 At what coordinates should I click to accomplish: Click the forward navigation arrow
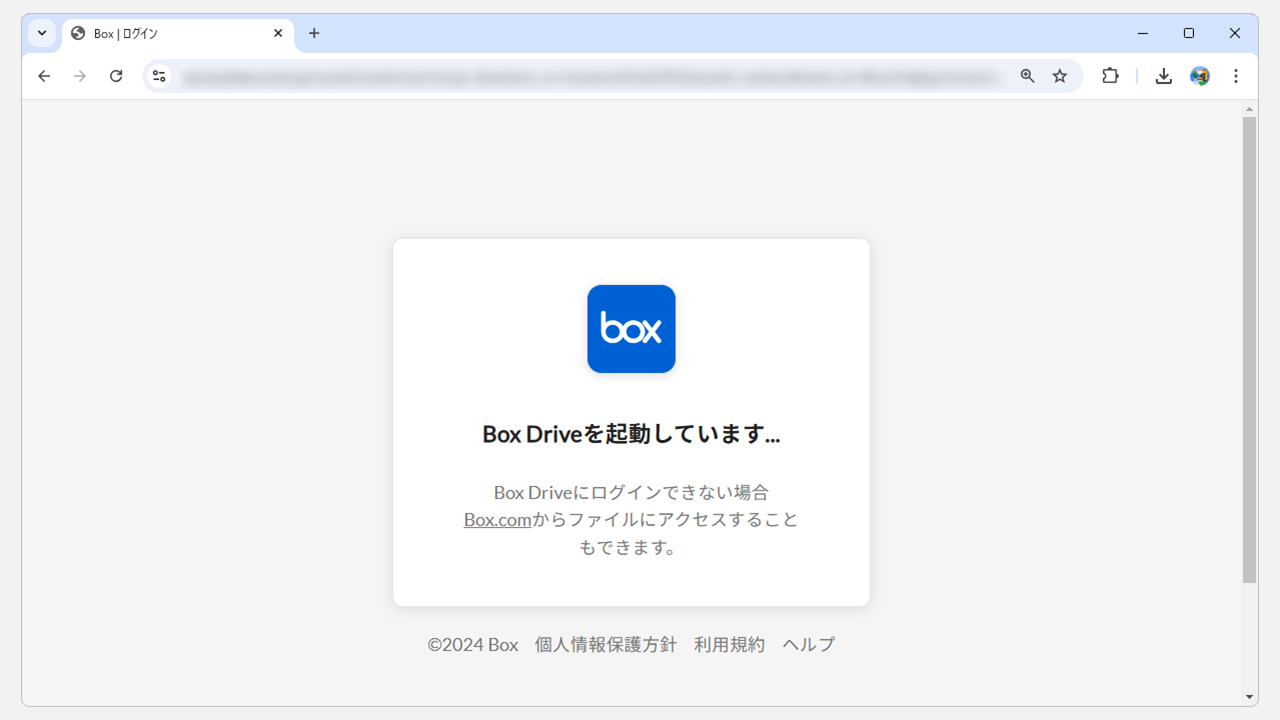coord(79,76)
